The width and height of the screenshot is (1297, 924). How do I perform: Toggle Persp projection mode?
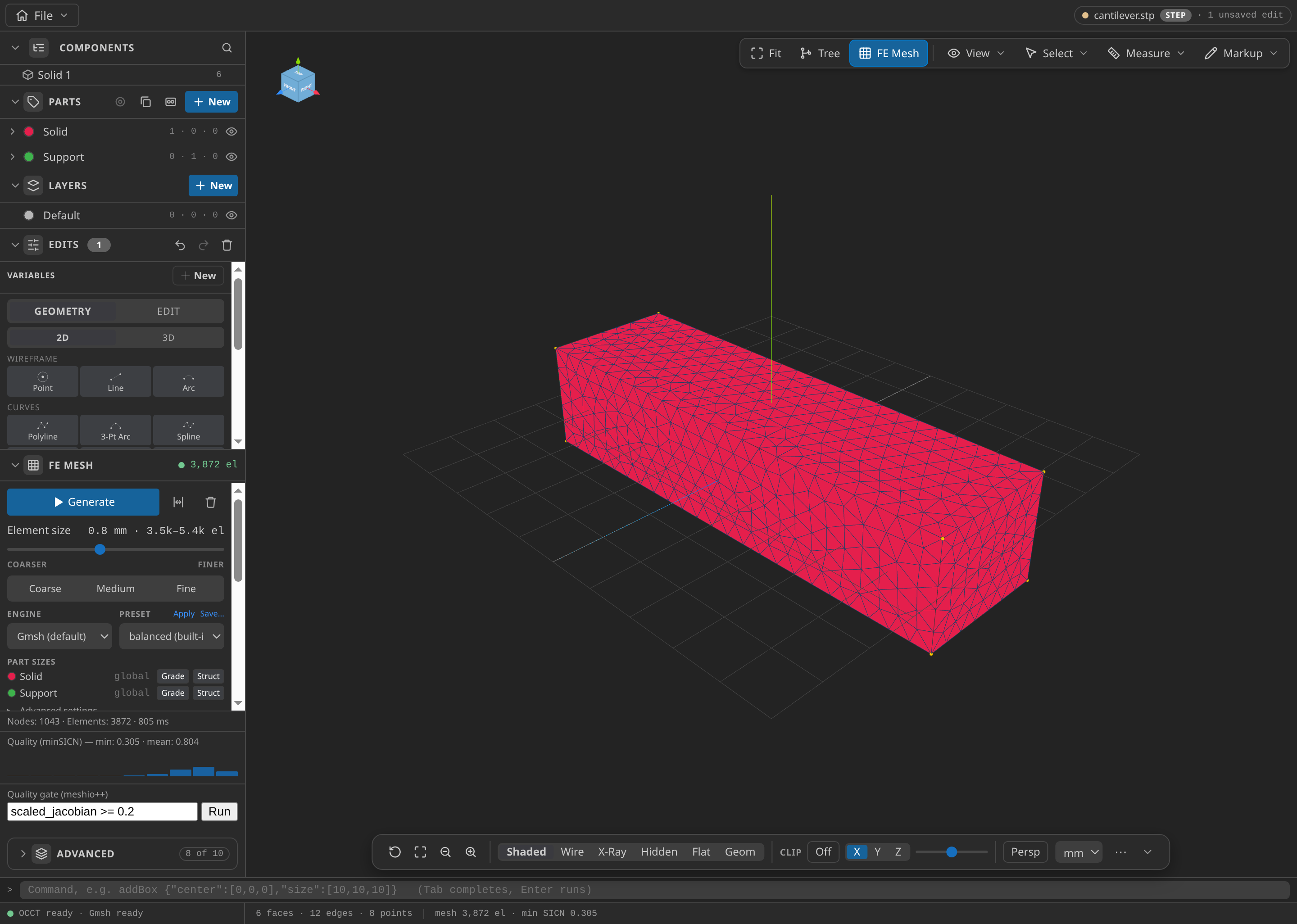click(1025, 852)
